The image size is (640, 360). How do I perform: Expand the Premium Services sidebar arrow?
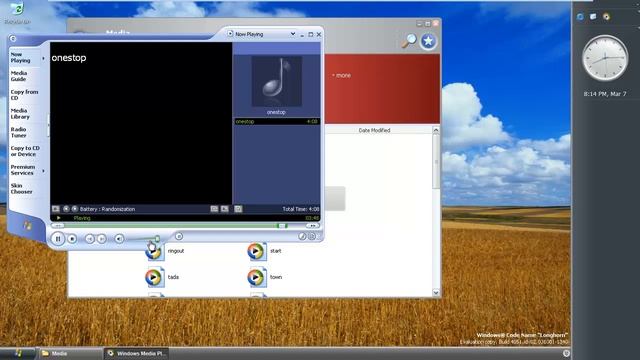[x=43, y=171]
